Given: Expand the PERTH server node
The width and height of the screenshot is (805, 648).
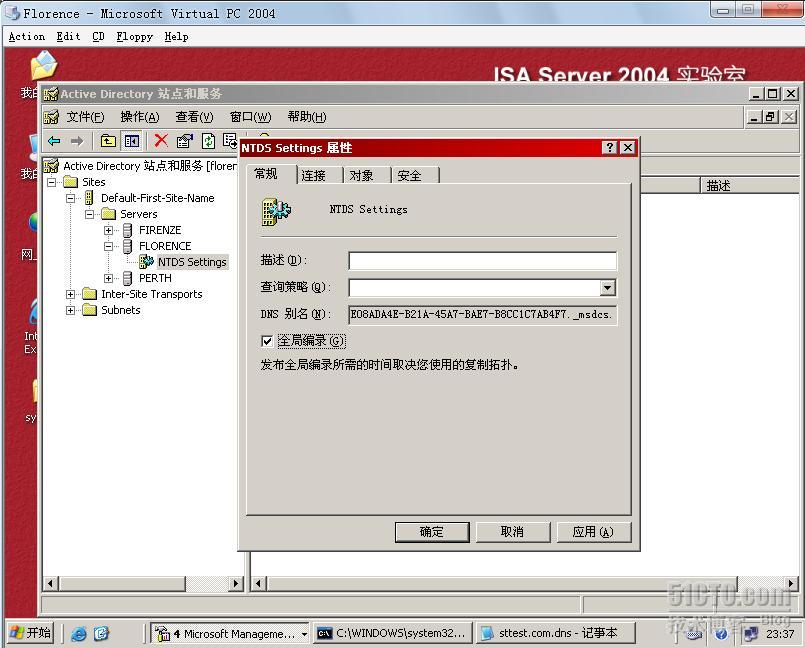Looking at the screenshot, I should point(108,278).
